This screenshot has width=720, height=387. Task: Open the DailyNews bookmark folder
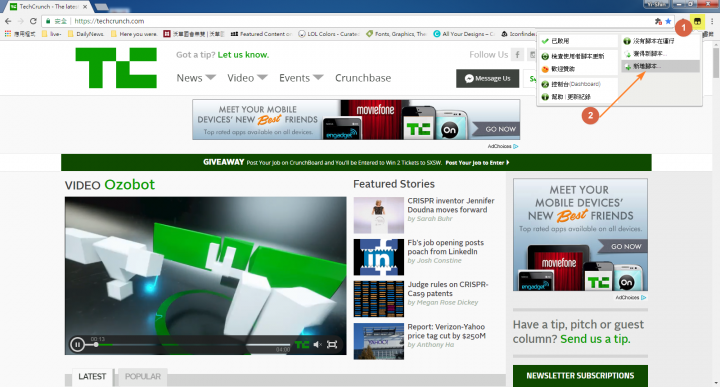pyautogui.click(x=85, y=34)
